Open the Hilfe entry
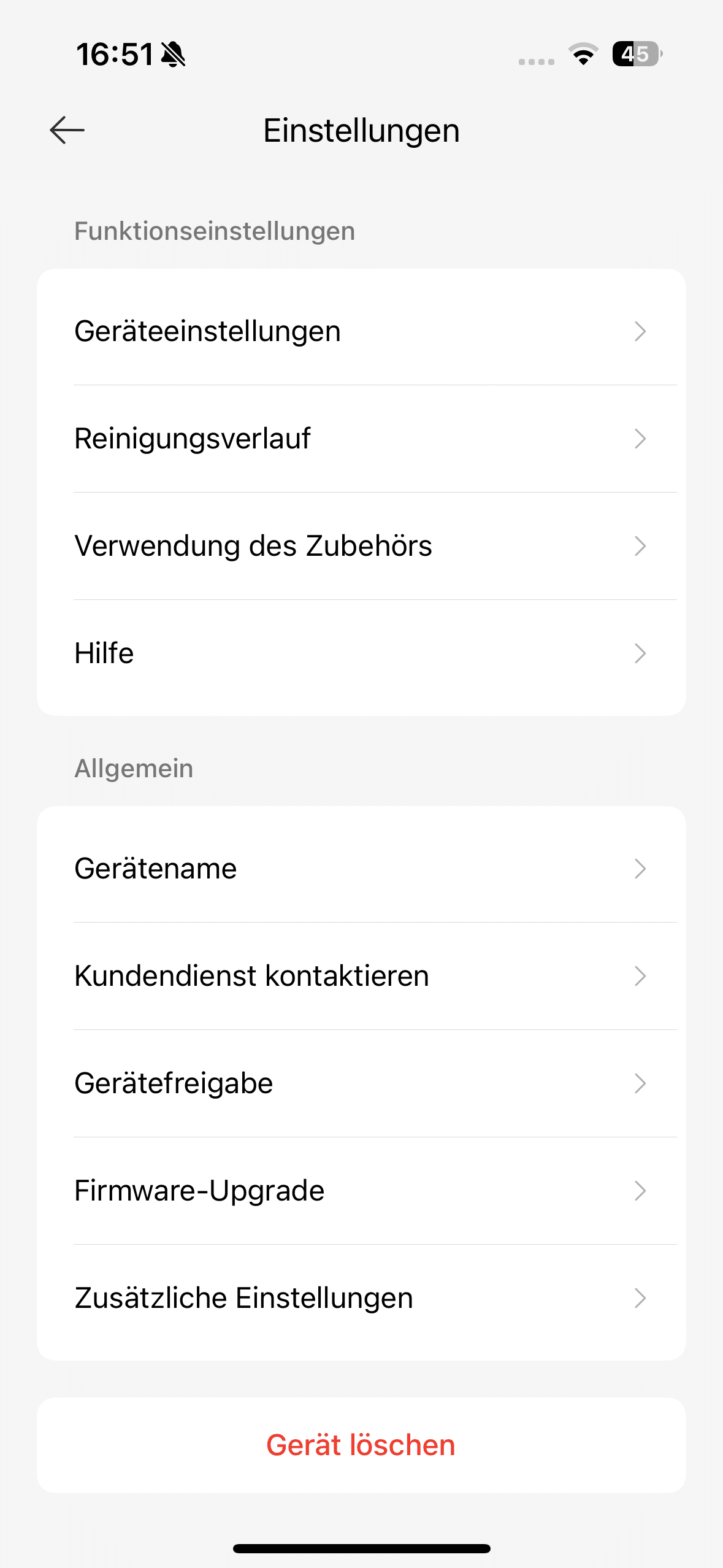Image resolution: width=723 pixels, height=1568 pixels. 104,653
